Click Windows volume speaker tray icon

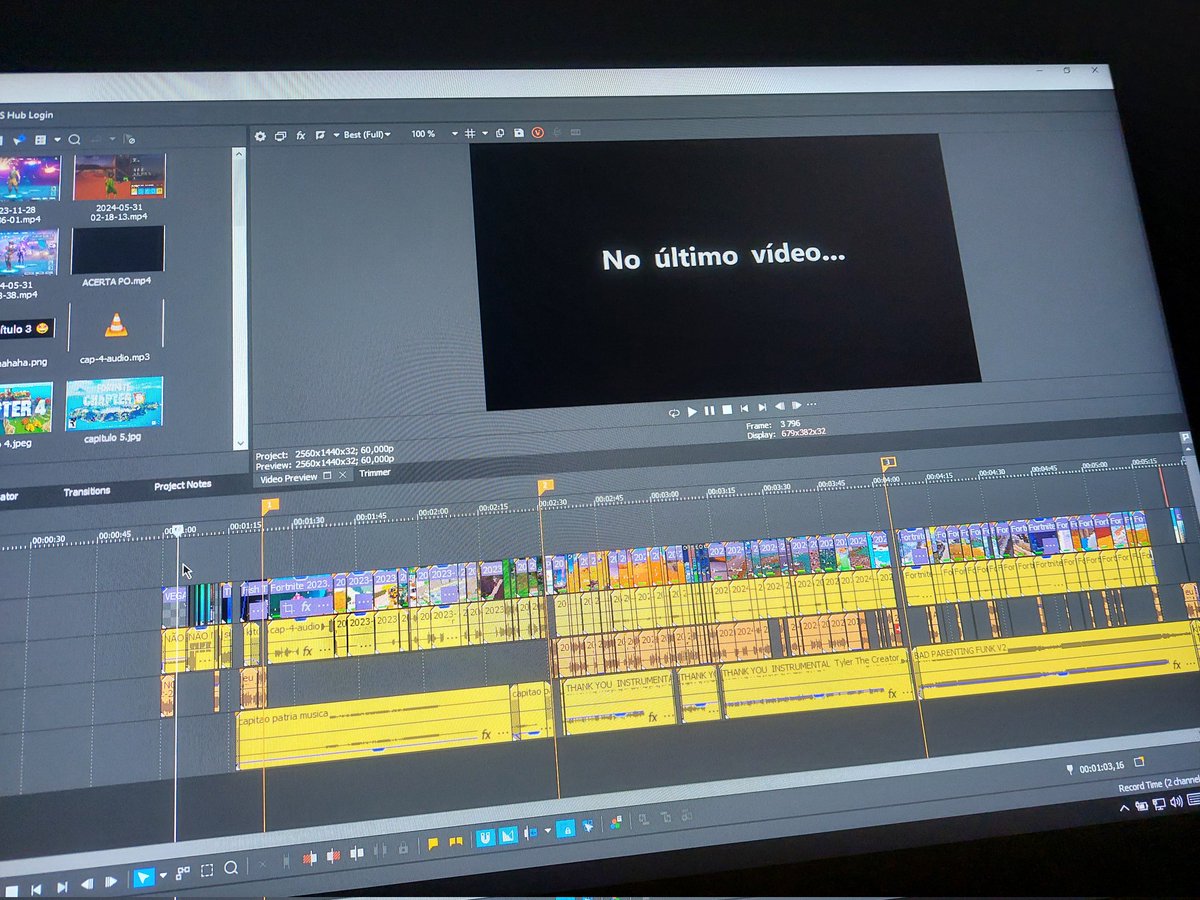[x=1175, y=801]
